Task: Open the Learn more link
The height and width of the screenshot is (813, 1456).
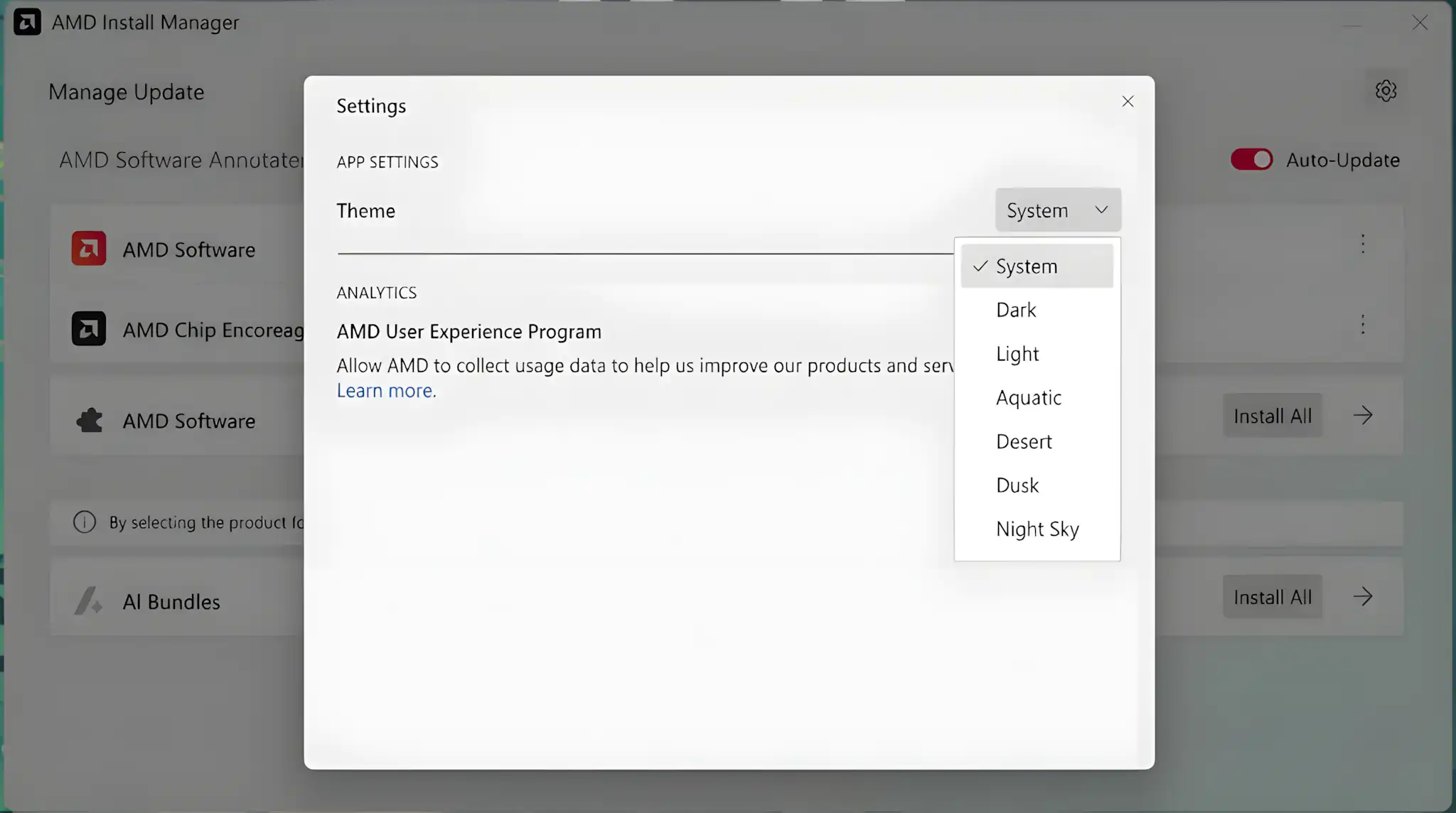Action: [386, 391]
